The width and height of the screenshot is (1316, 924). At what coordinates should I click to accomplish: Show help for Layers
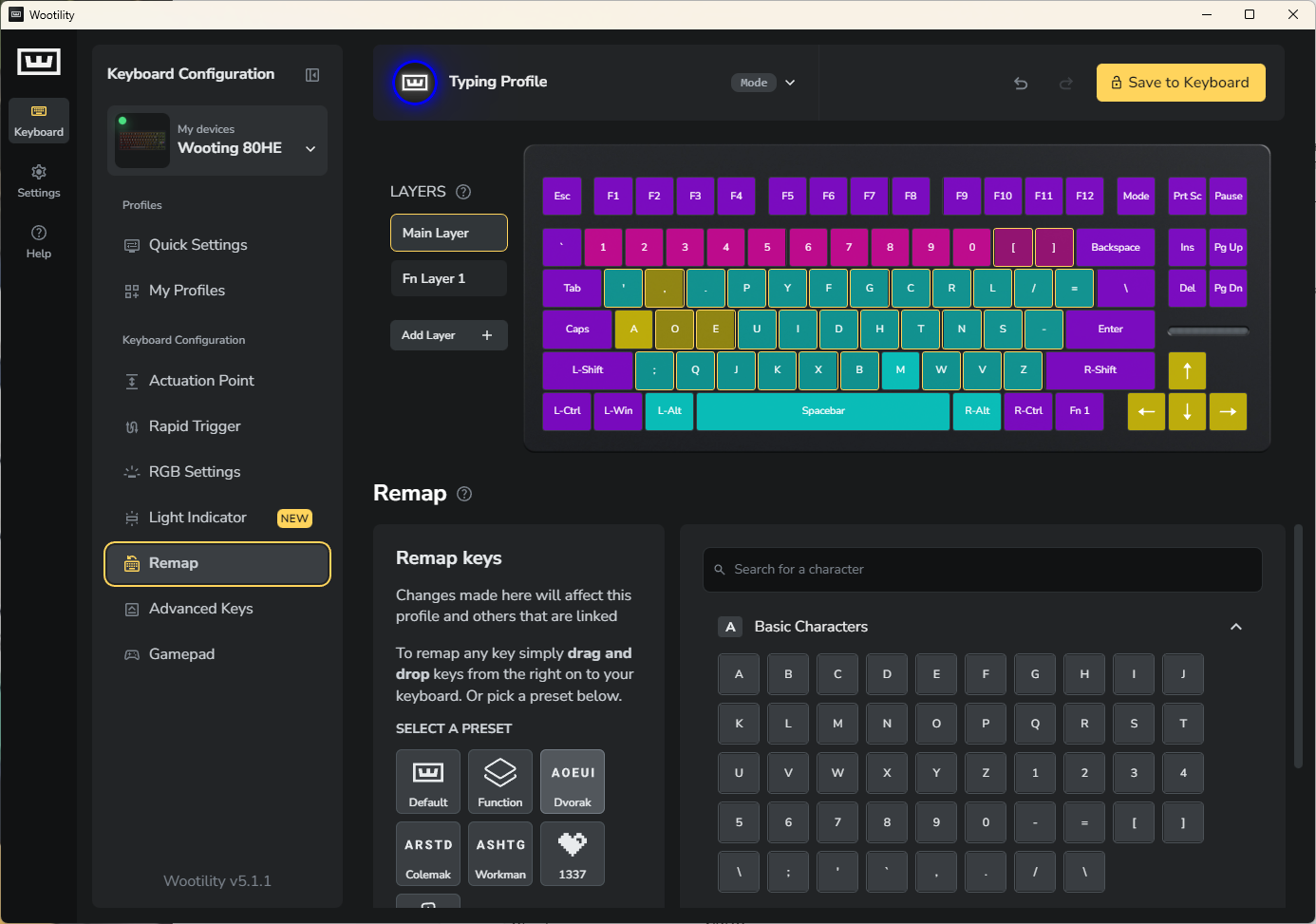(x=463, y=192)
